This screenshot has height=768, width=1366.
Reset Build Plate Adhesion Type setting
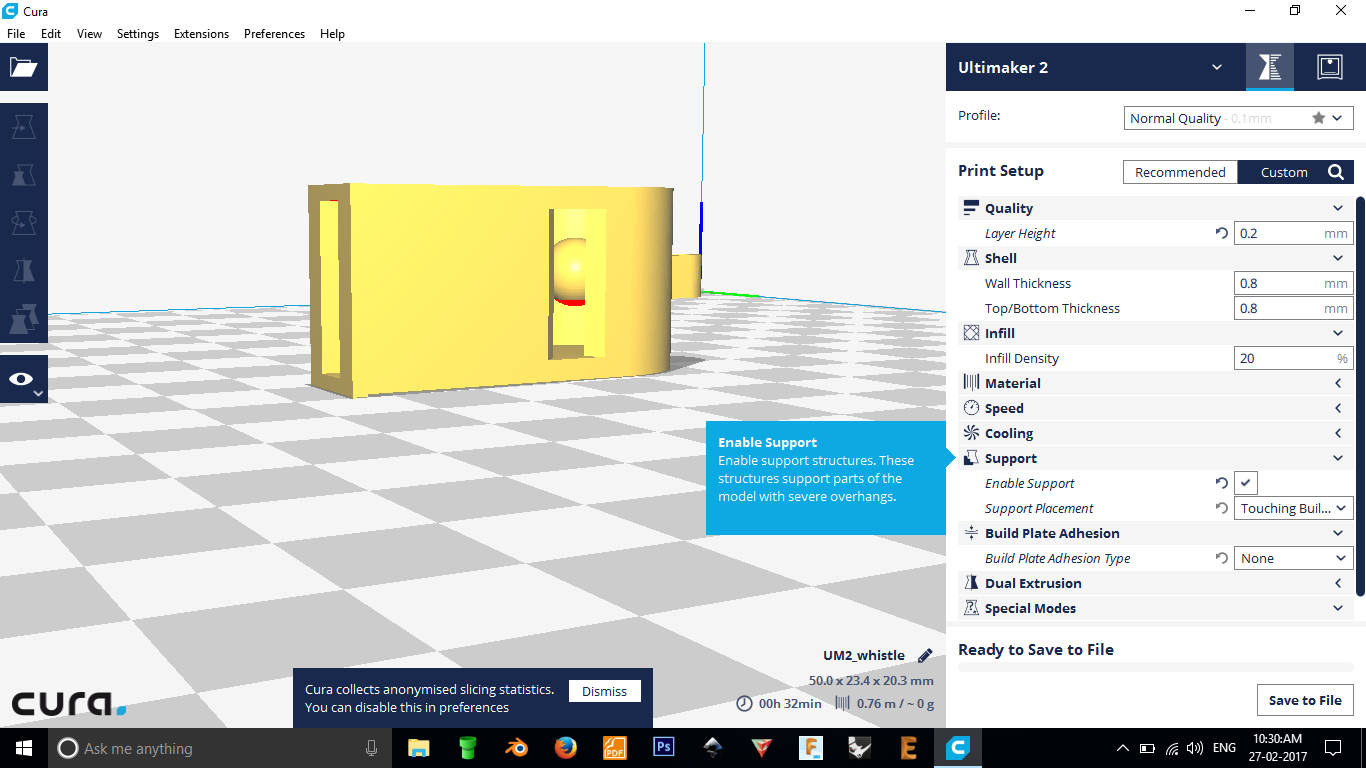(x=1221, y=558)
